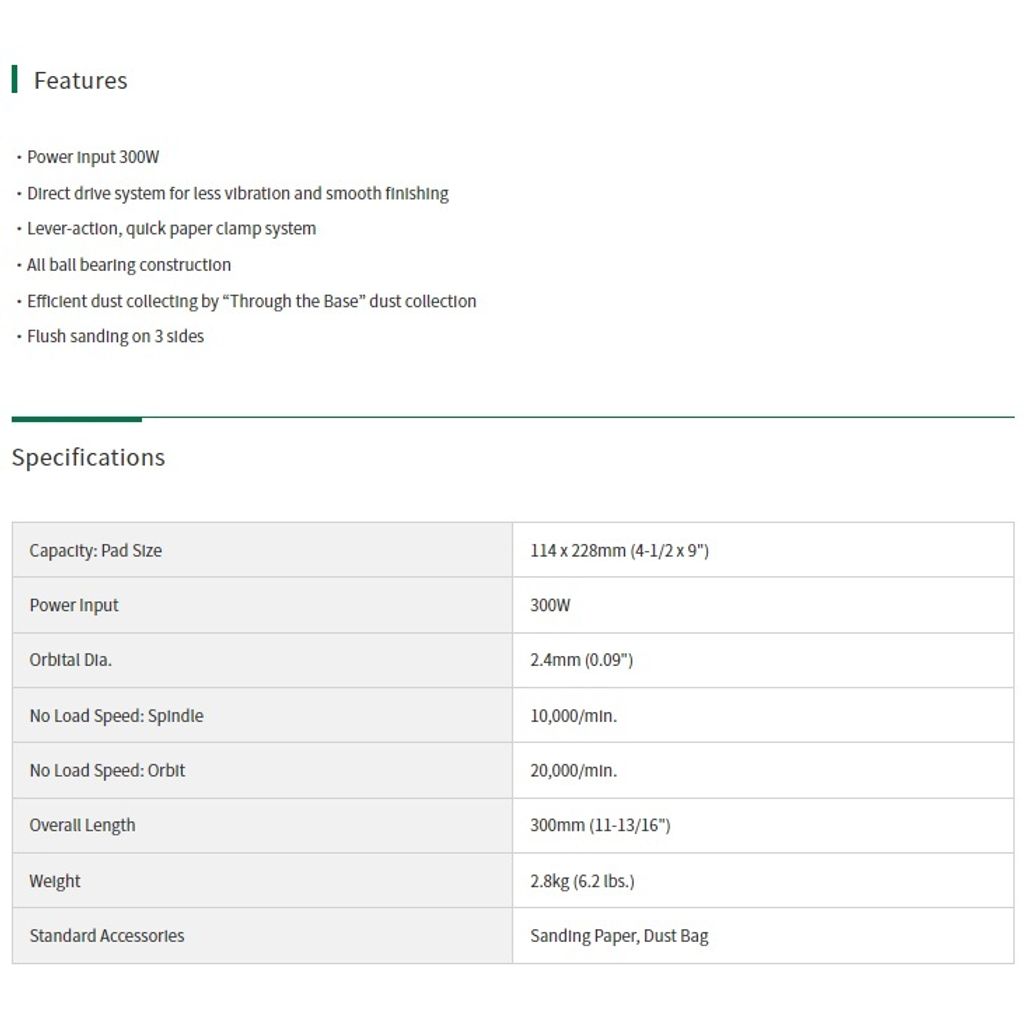The width and height of the screenshot is (1024, 1024).
Task: Select the '300mm (11-13/16")' length value
Action: [600, 826]
